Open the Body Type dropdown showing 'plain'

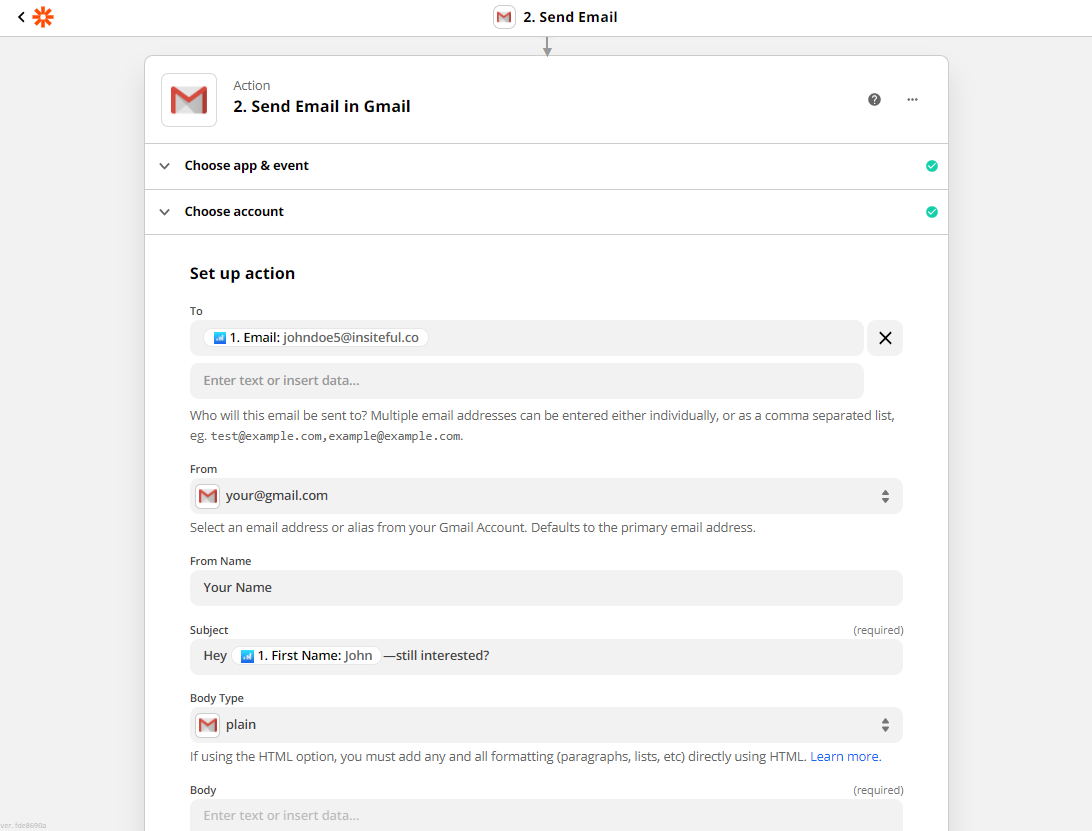(x=884, y=724)
